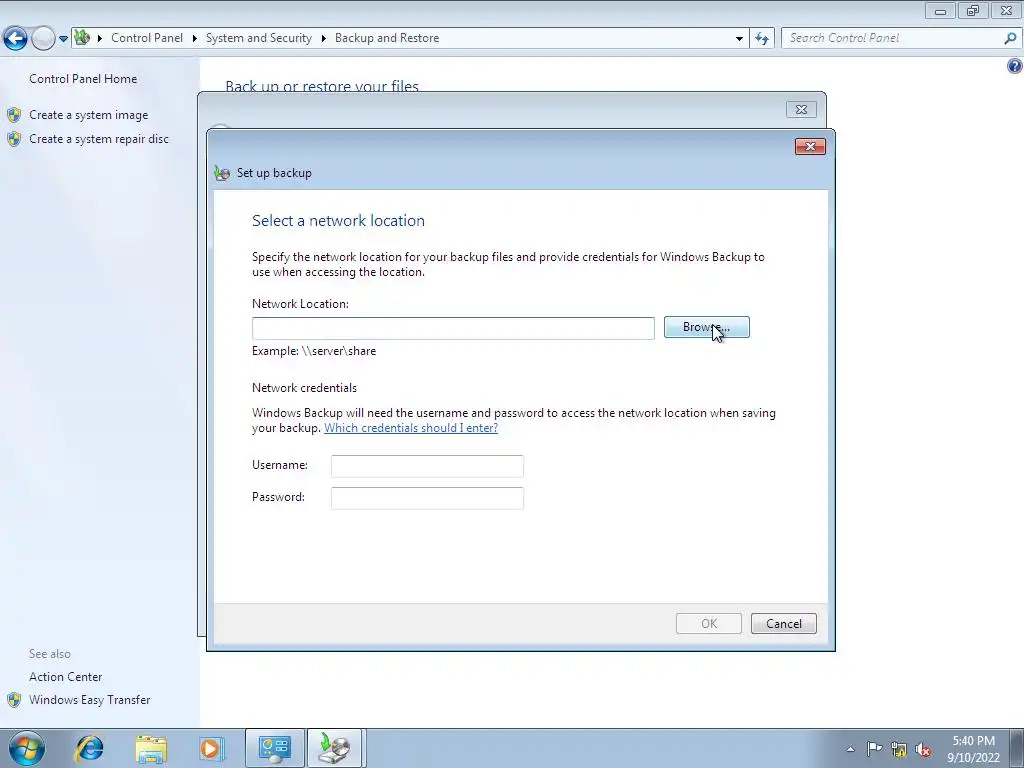
Task: Click the Action Center flag tray icon
Action: tap(874, 749)
